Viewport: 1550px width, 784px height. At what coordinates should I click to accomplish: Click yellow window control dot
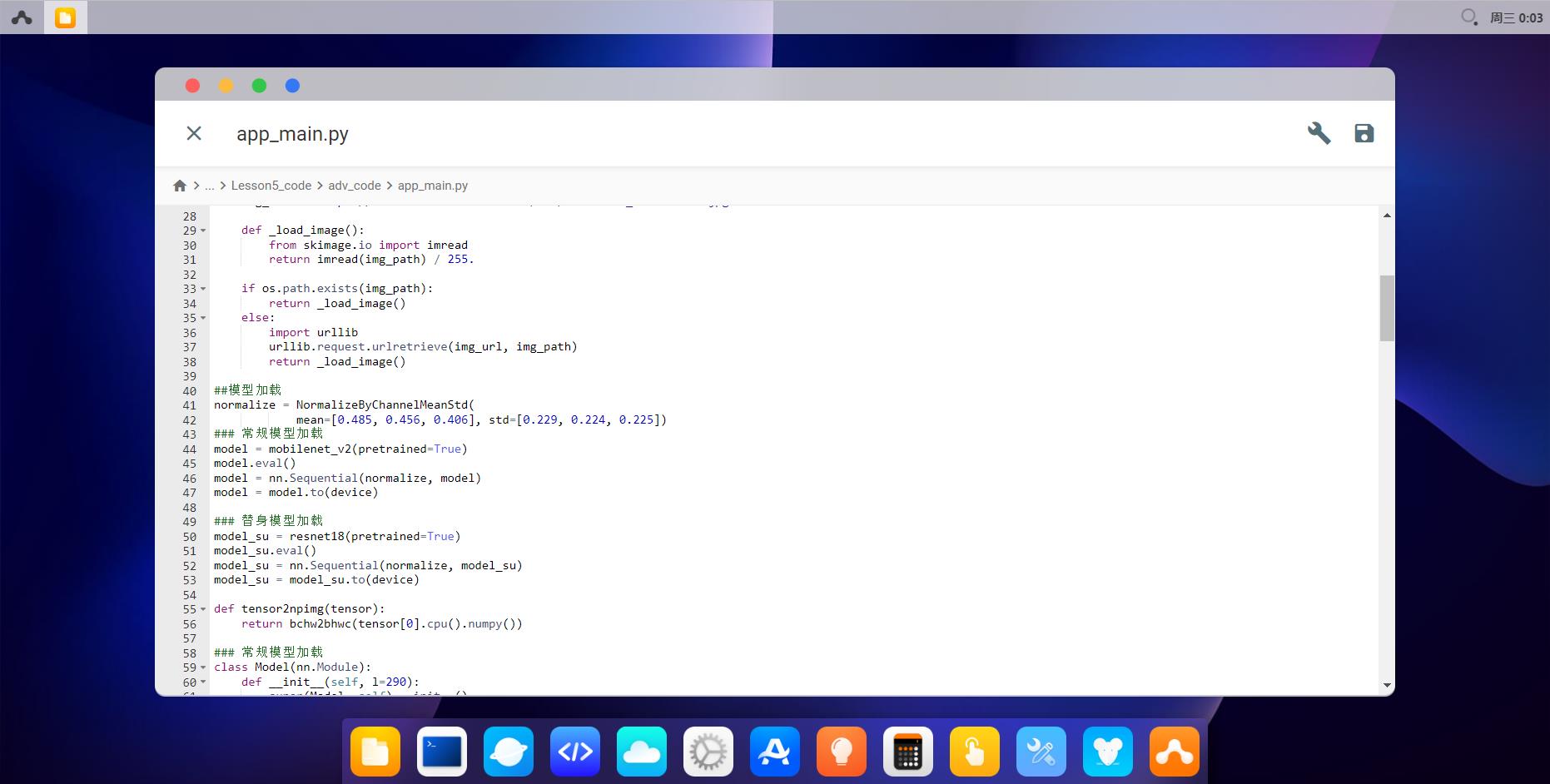click(226, 86)
